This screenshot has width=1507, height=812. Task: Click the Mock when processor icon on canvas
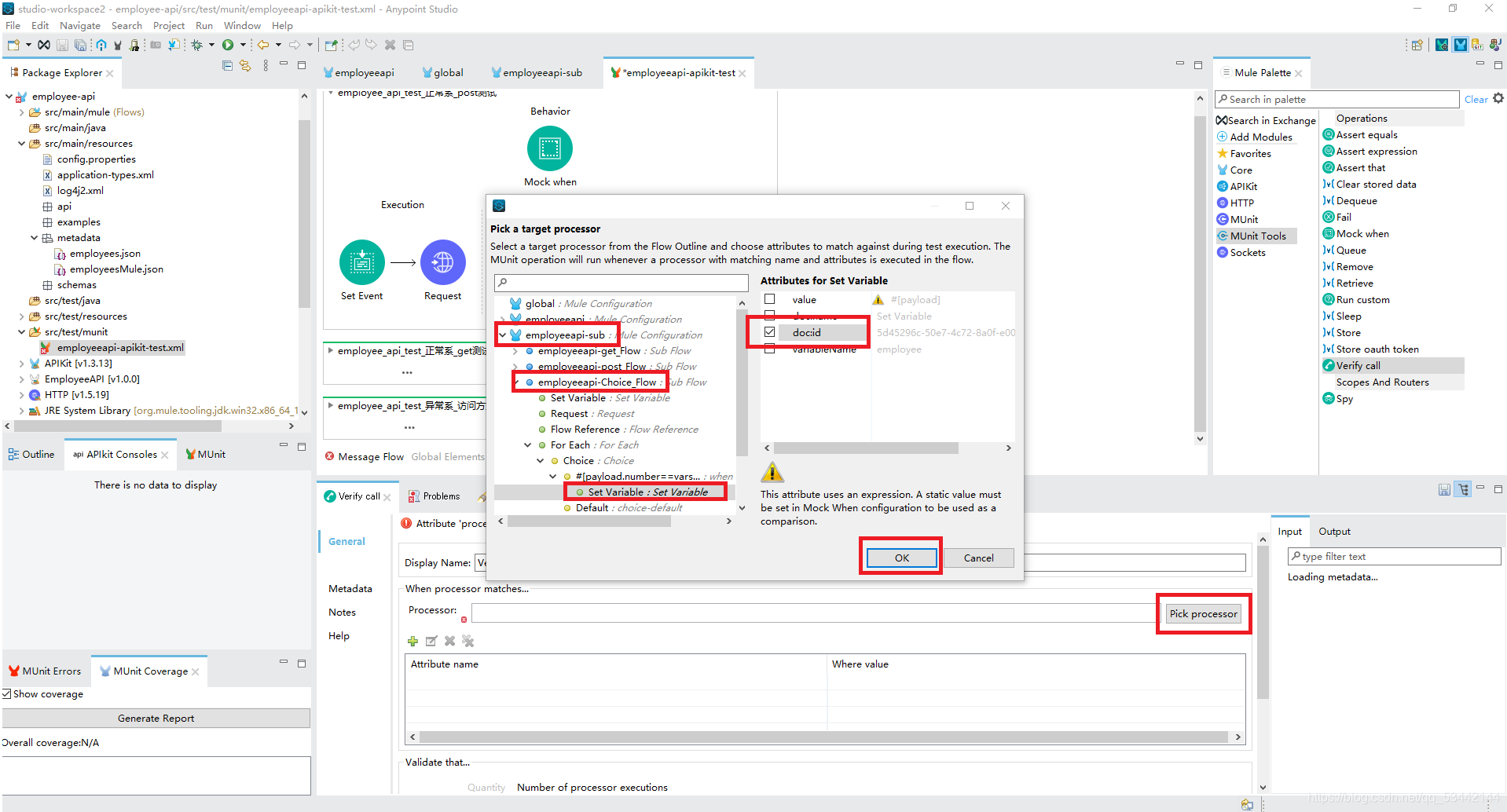pos(550,148)
